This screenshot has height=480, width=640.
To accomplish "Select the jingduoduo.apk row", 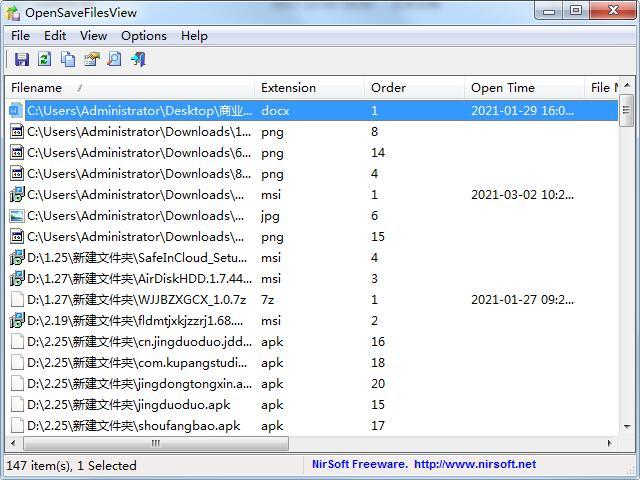I will pyautogui.click(x=128, y=405).
